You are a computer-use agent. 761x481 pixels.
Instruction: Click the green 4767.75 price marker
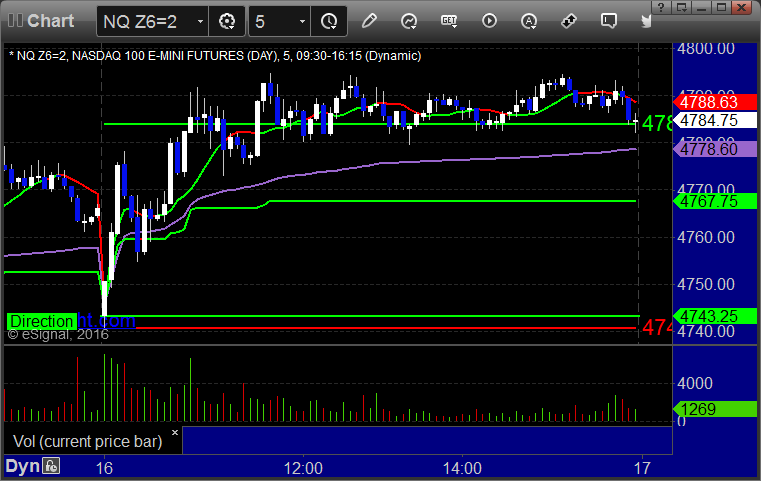(x=715, y=201)
